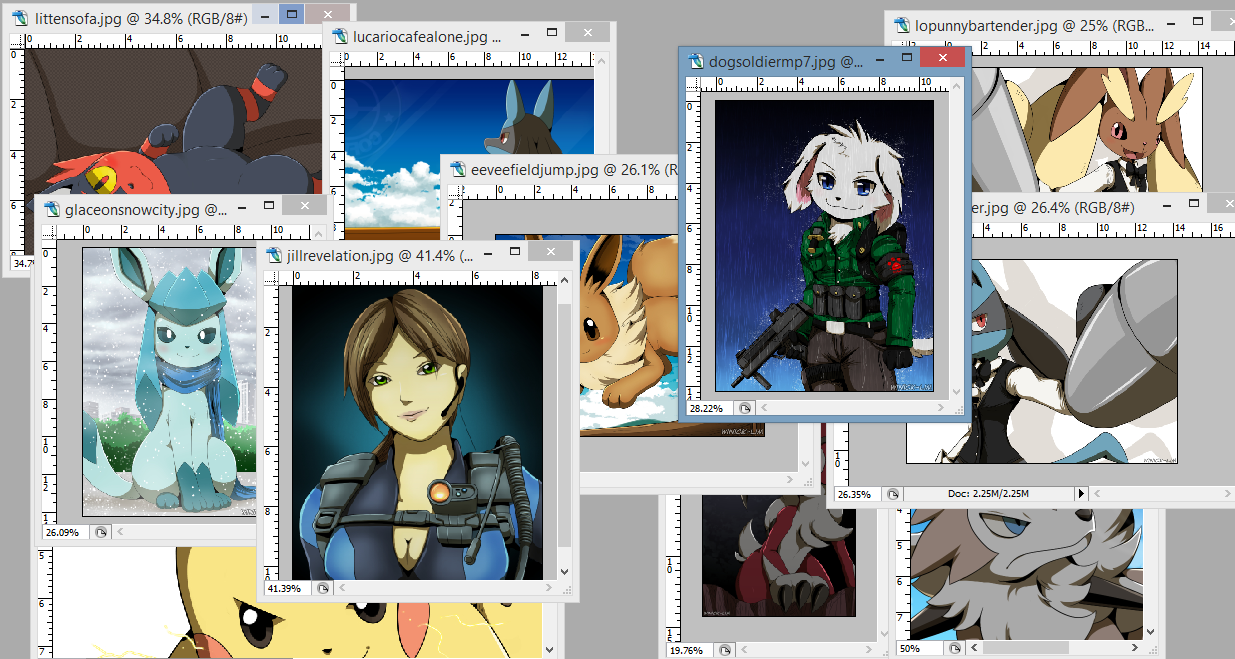Bring the glaceonsnowcity.jpg window forward by its title
1235x659 pixels.
[x=146, y=210]
